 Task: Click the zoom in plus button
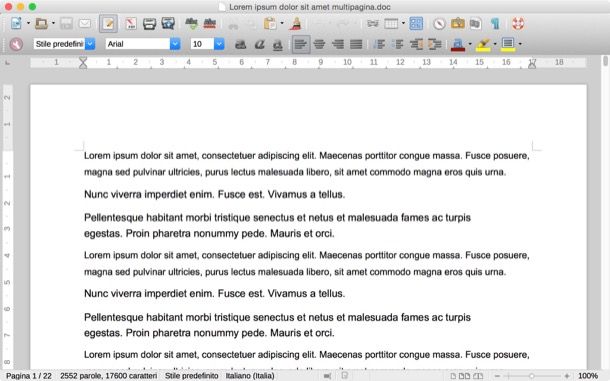[567, 376]
